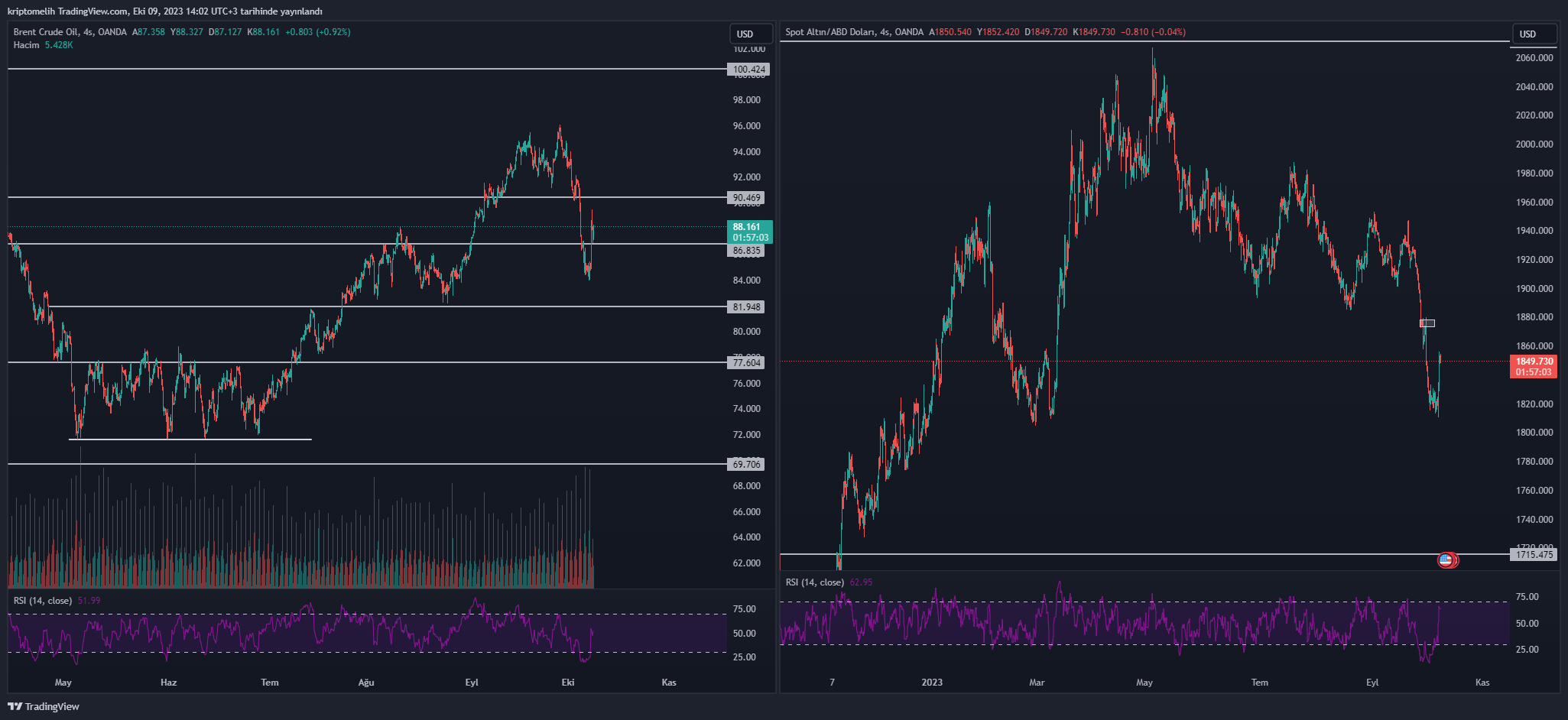Click the Hacim 5.428K volume label

[43, 45]
